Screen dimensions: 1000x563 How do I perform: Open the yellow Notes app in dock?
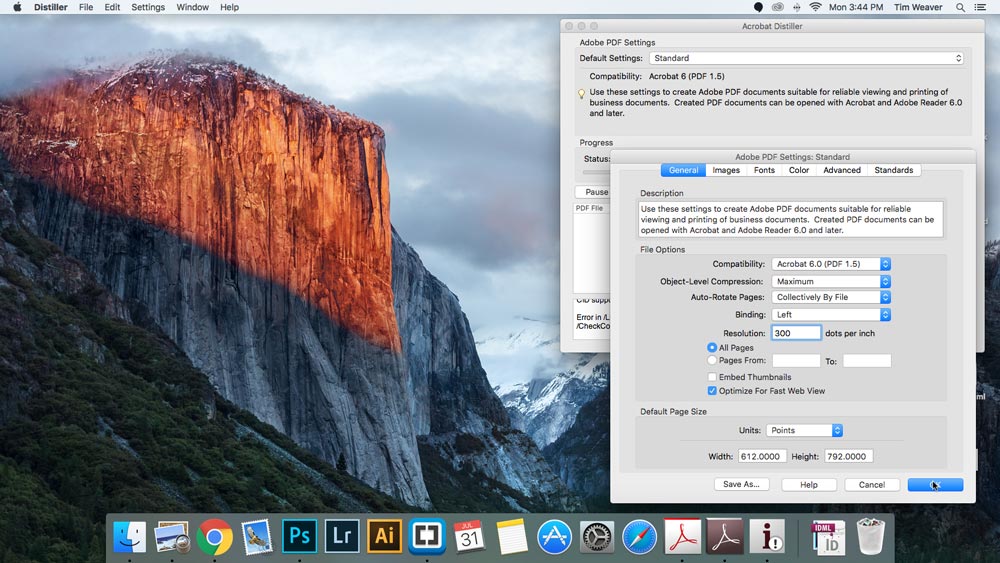pos(511,537)
